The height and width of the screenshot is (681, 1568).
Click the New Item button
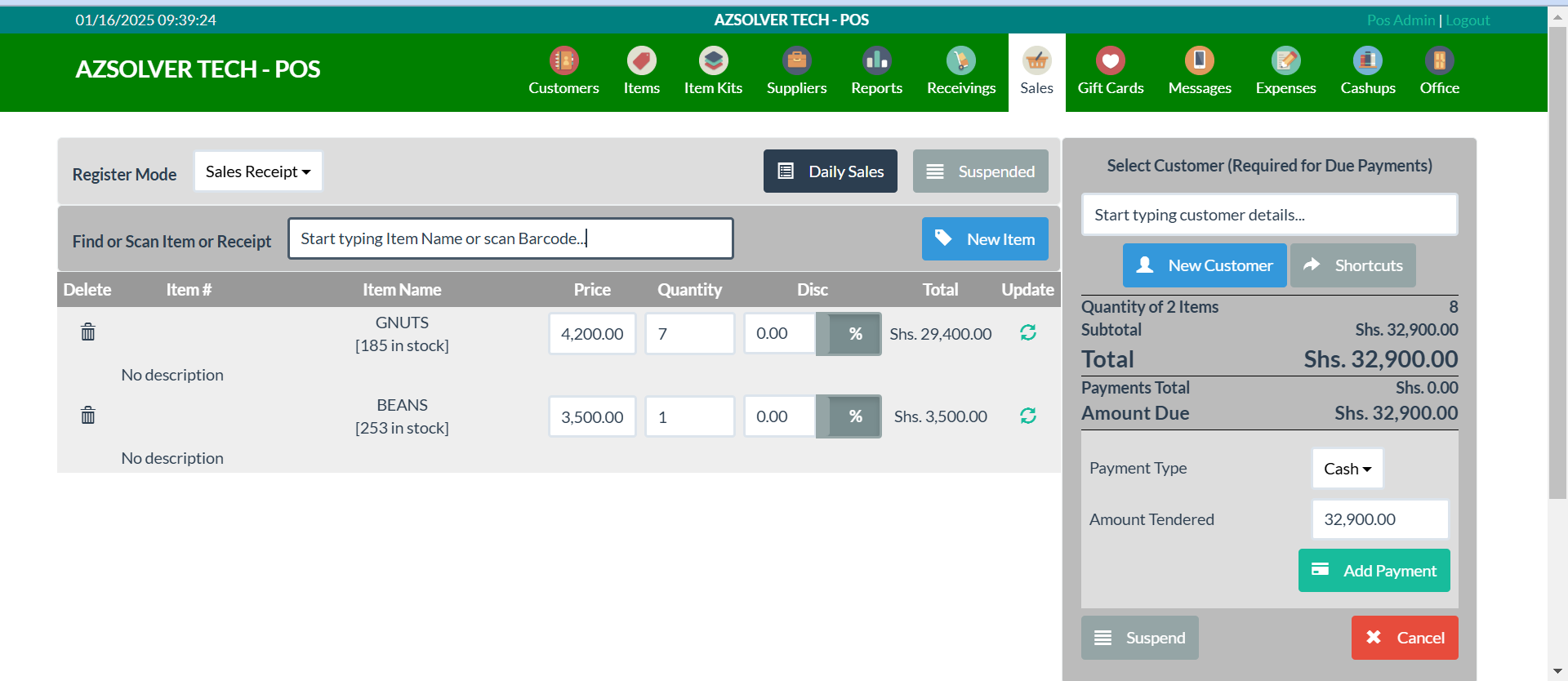tap(985, 239)
